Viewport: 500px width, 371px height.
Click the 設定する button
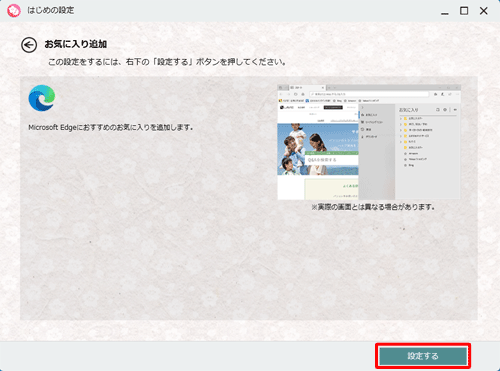[423, 356]
